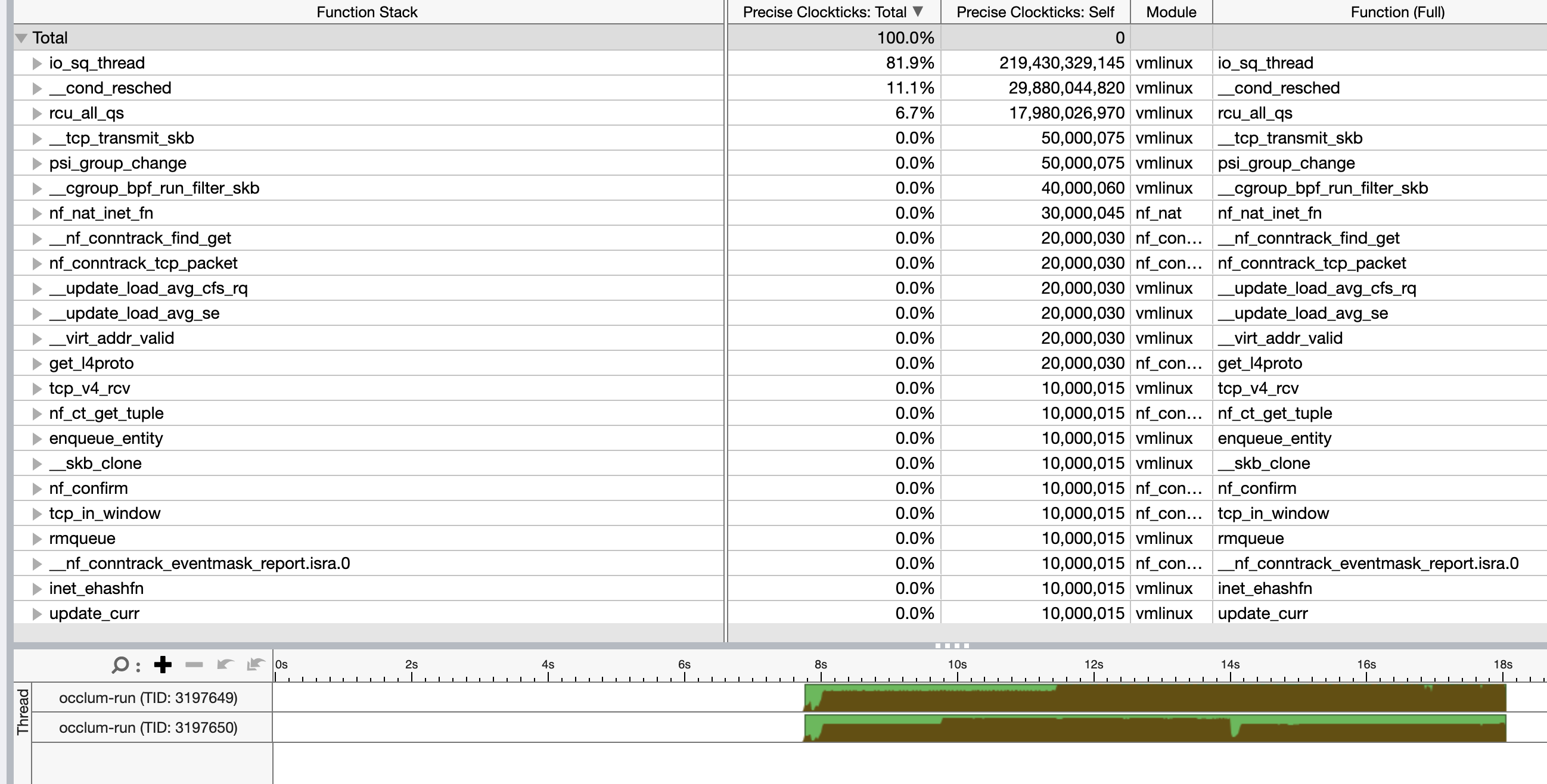Click the Function Stack column header
This screenshot has width=1547, height=784.
click(x=367, y=12)
